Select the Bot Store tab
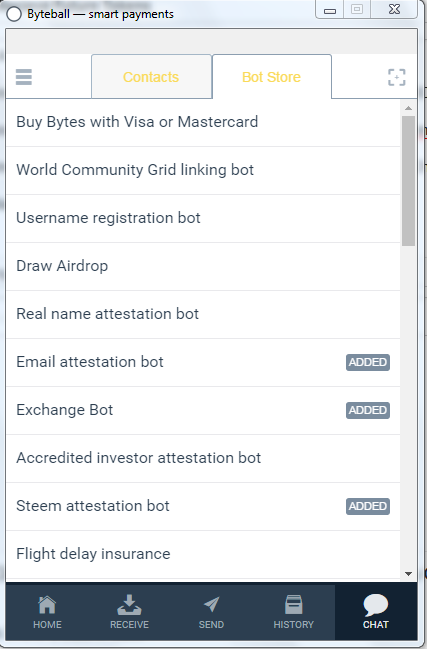The width and height of the screenshot is (427, 649). coord(272,77)
